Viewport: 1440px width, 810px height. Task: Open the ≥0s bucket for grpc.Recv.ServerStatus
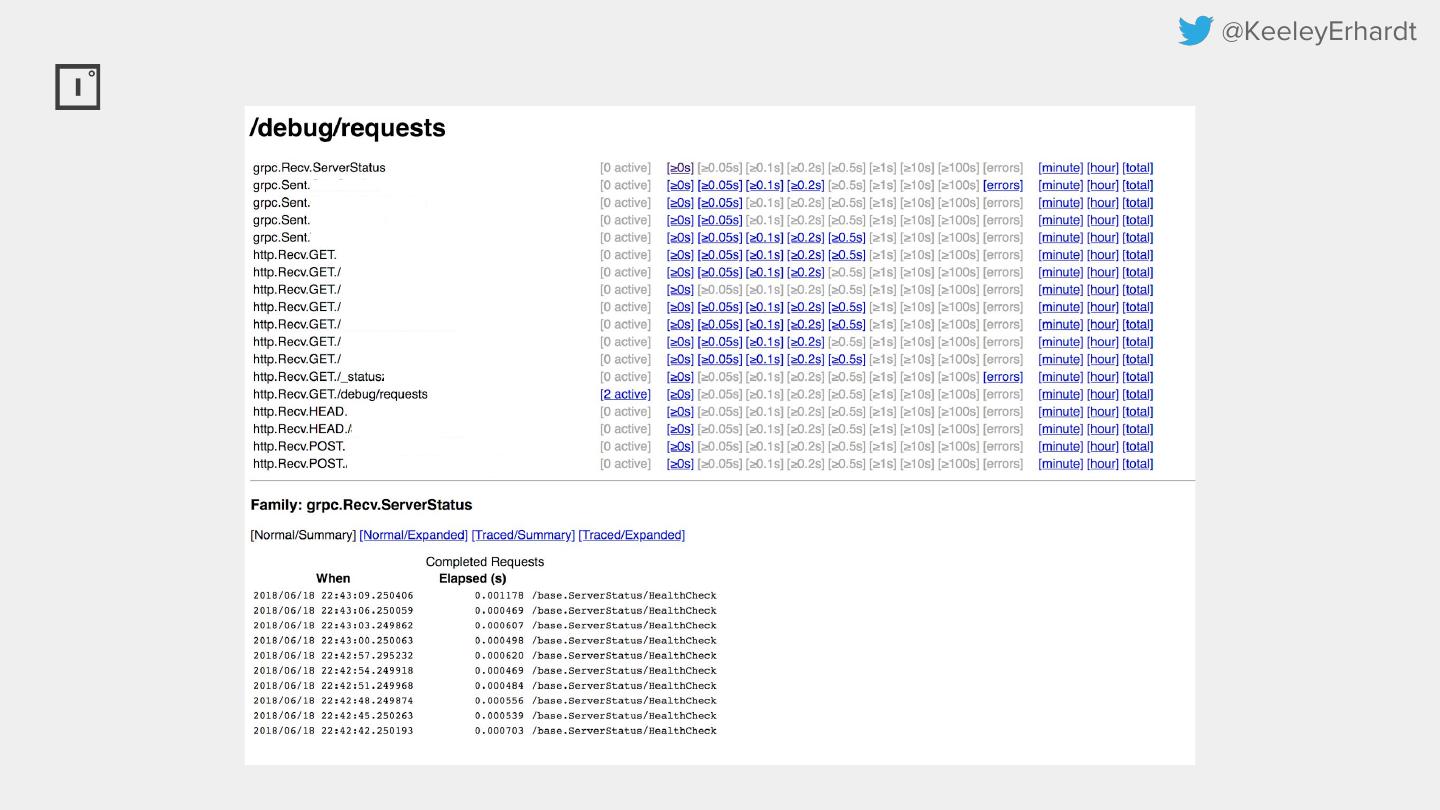[x=680, y=168]
